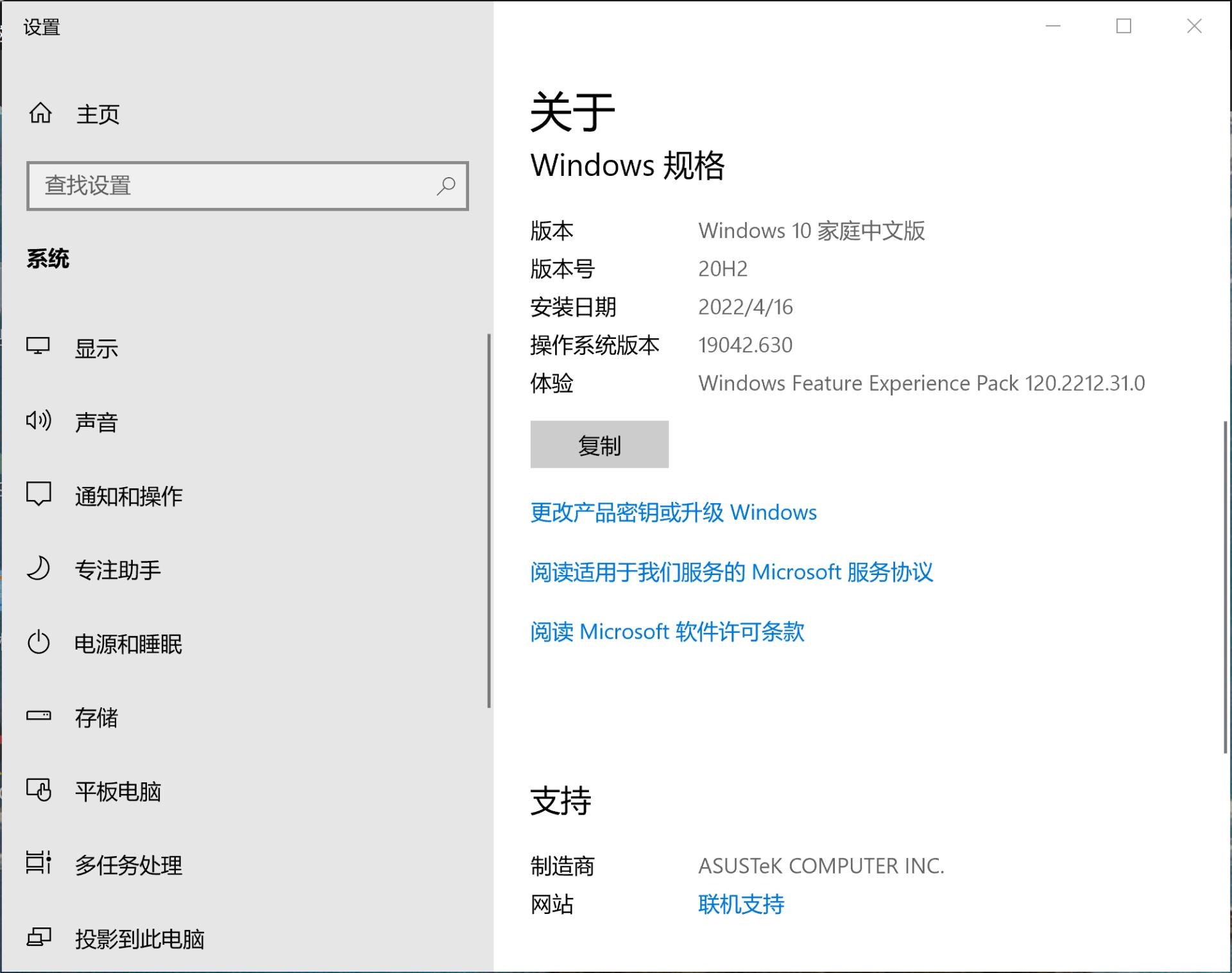Click the Home house icon

40,113
